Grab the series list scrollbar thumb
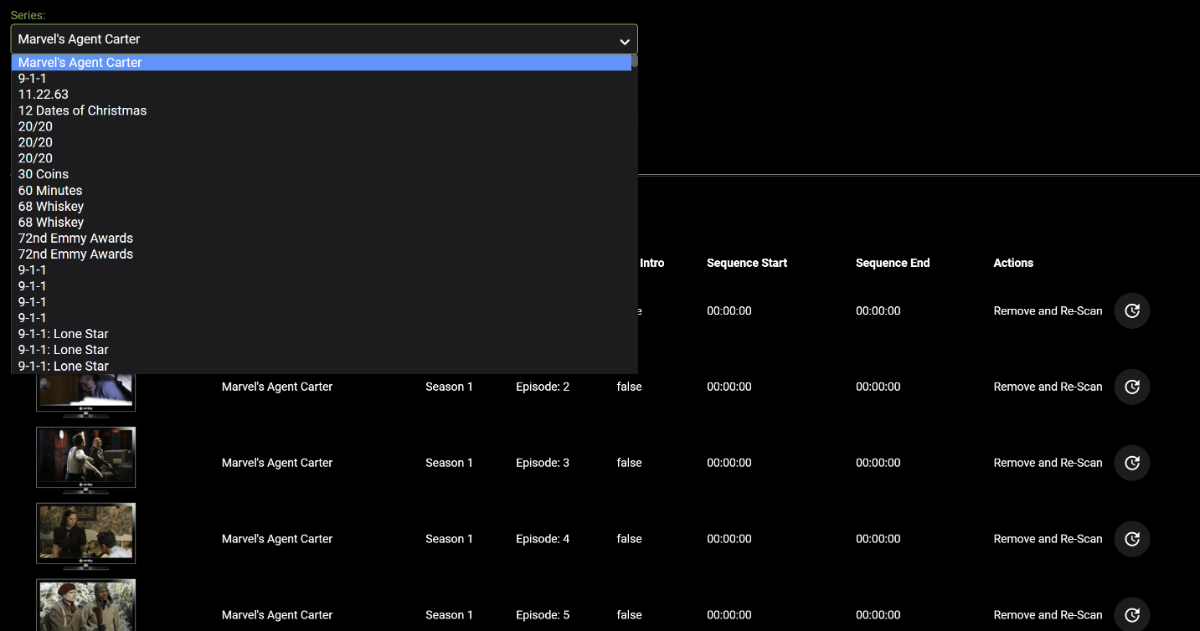This screenshot has width=1200, height=631. (634, 61)
